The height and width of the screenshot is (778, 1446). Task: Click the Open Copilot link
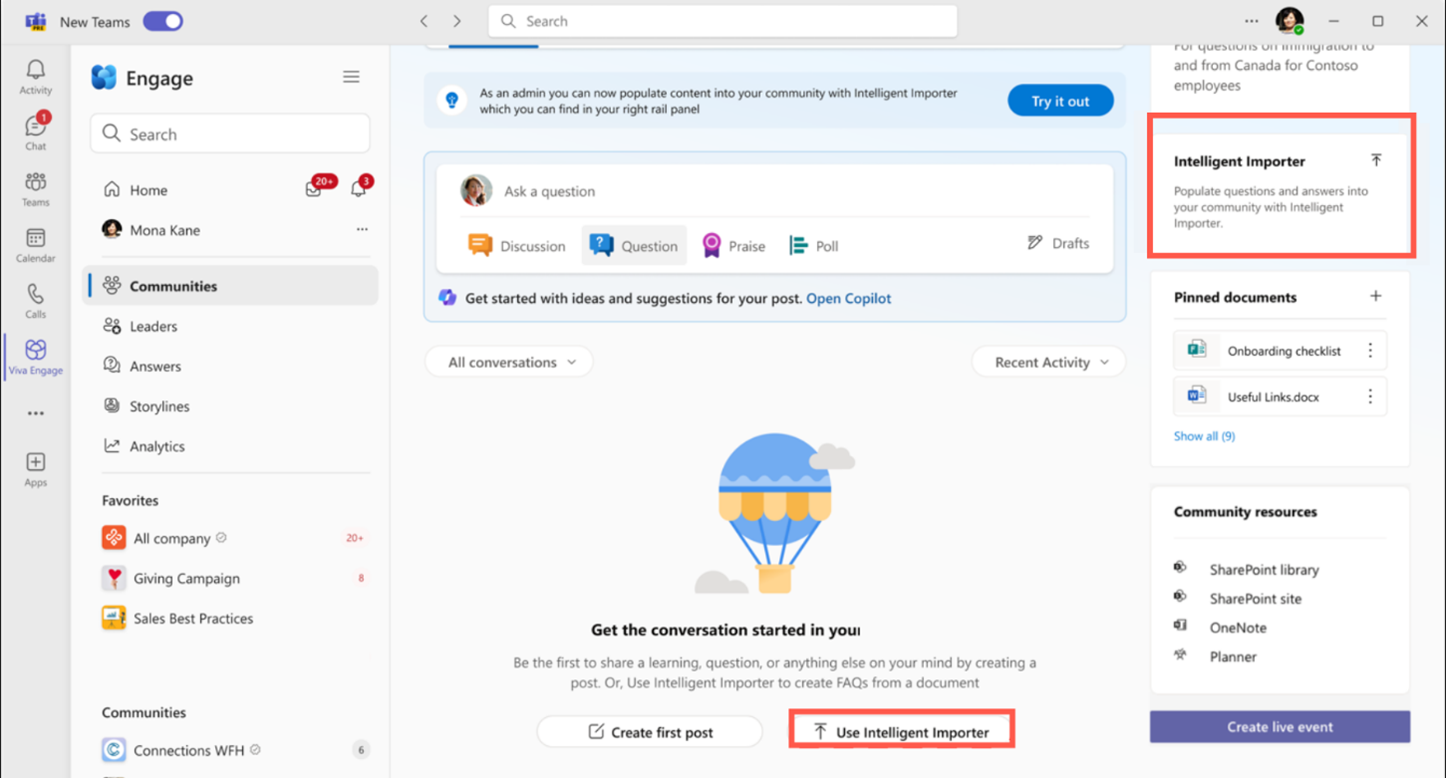(848, 298)
